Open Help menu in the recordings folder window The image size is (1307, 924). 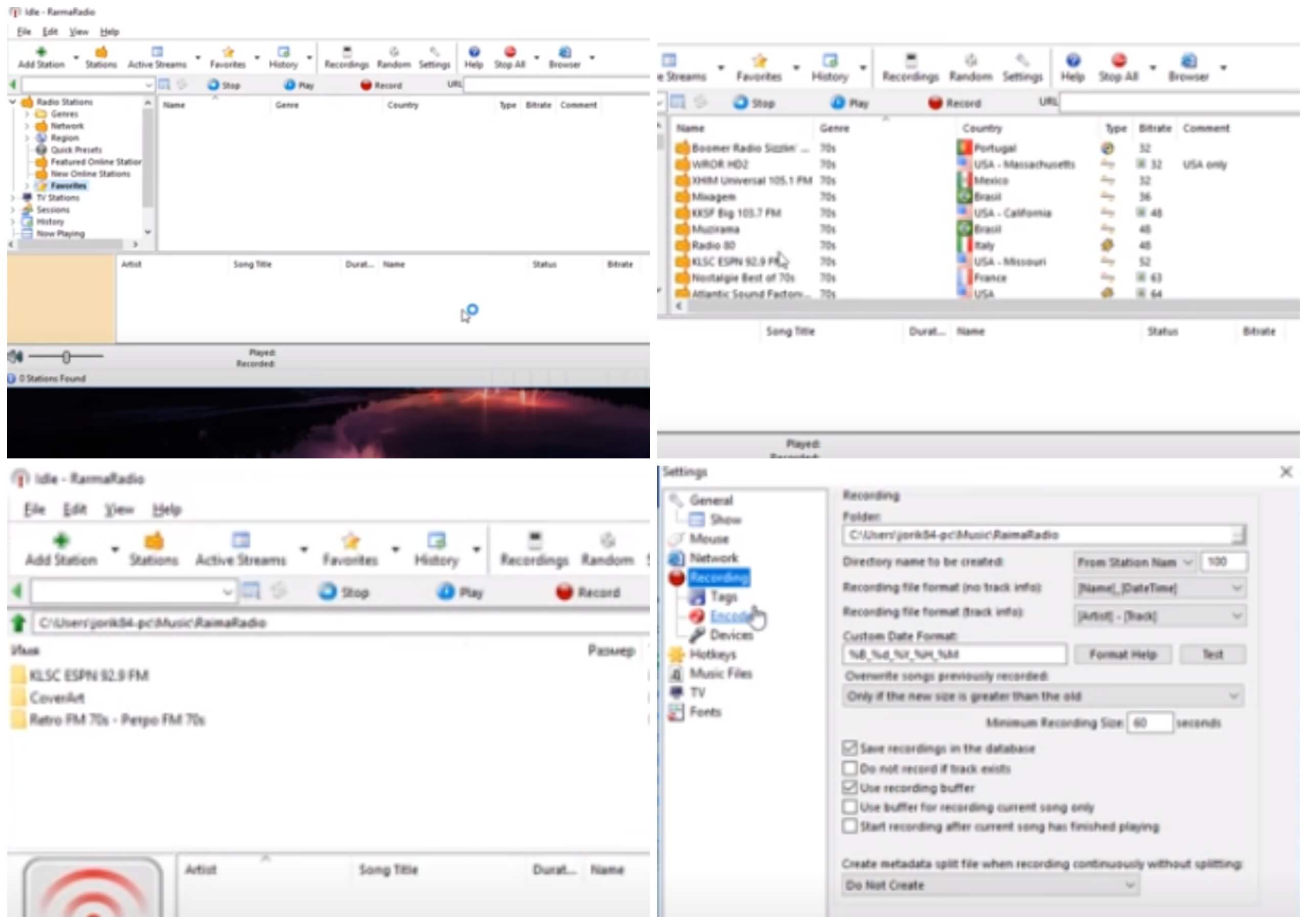coord(167,510)
